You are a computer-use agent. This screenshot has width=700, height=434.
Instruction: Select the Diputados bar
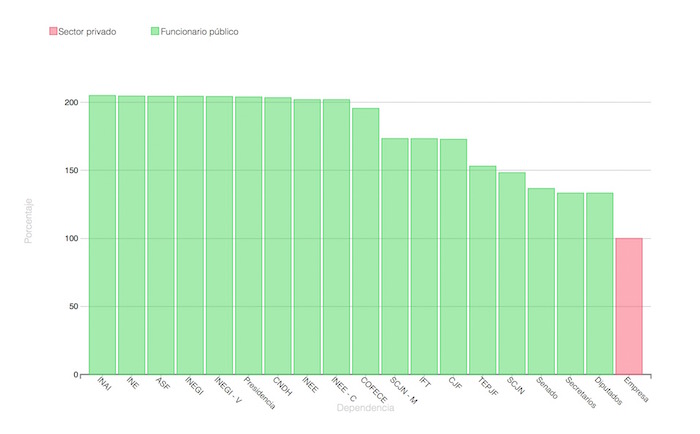click(x=599, y=284)
